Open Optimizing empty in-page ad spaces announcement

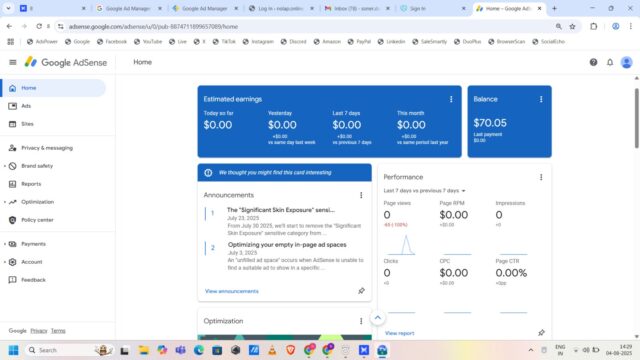pyautogui.click(x=287, y=244)
